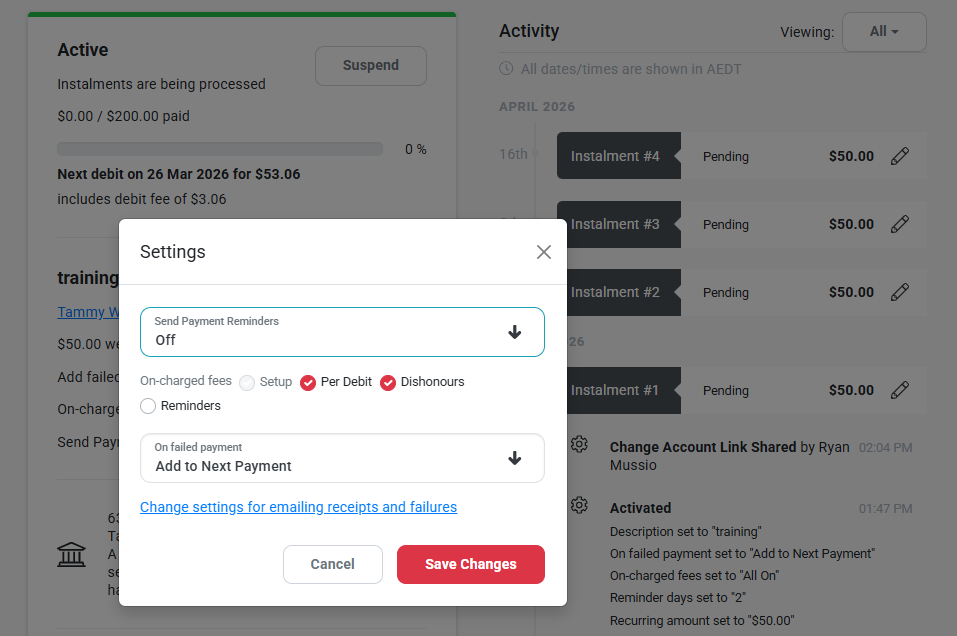Open link to change emailing receipts settings

coord(298,507)
